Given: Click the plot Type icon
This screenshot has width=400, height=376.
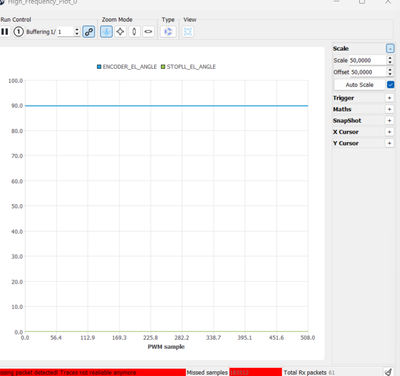Looking at the screenshot, I should point(168,32).
